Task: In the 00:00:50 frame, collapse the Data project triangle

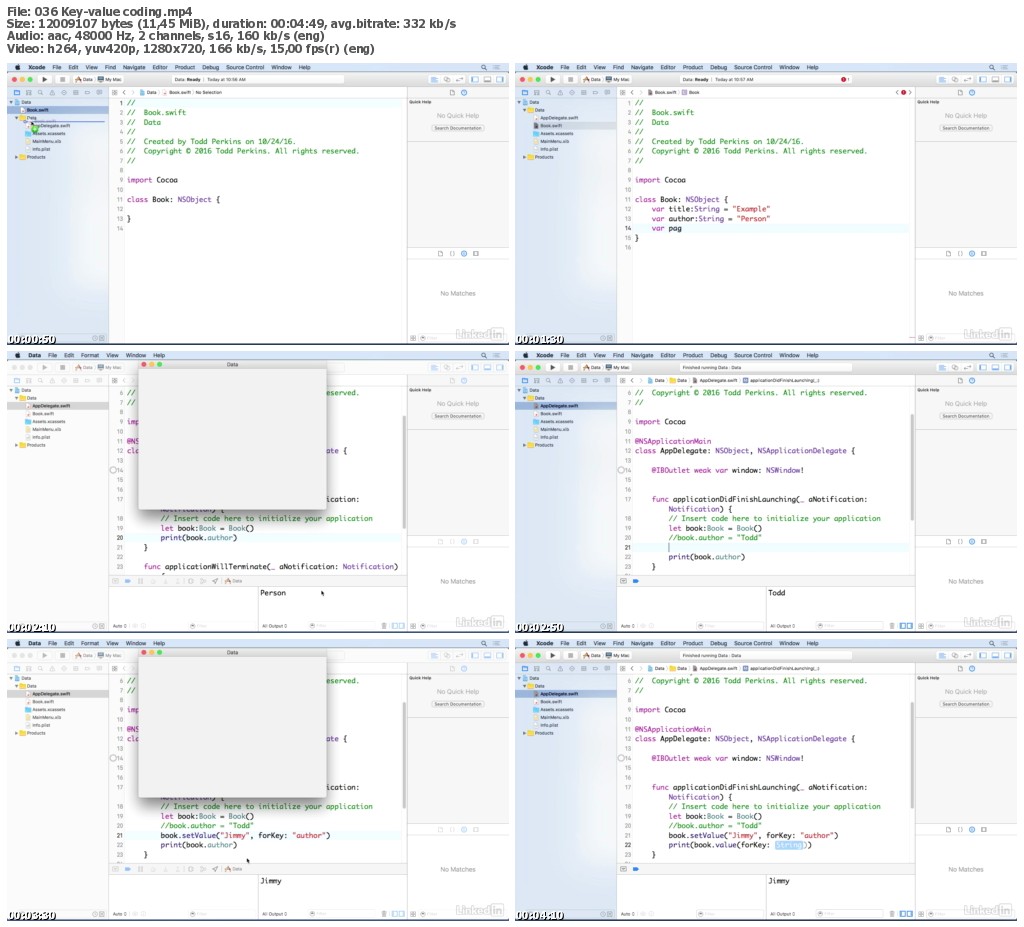Action: click(11, 102)
